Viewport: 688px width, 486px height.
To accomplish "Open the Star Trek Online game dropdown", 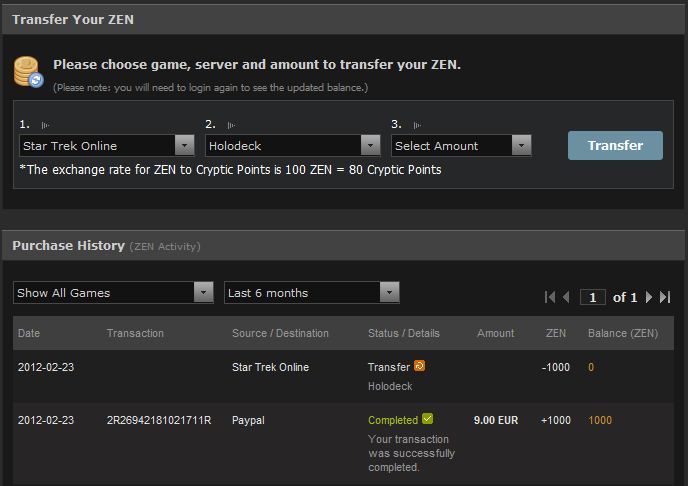I will [x=107, y=145].
